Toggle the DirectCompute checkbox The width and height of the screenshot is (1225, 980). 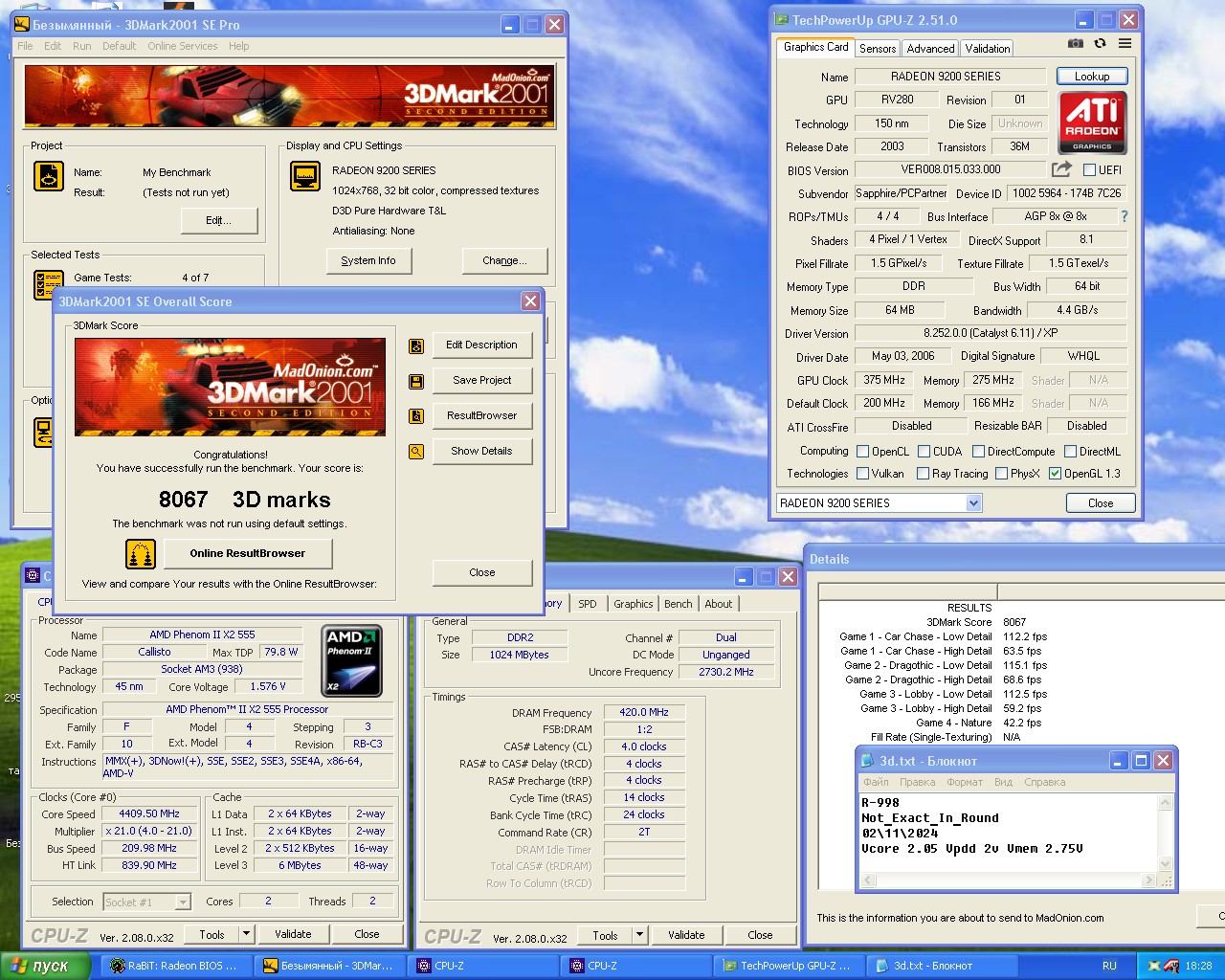[978, 452]
